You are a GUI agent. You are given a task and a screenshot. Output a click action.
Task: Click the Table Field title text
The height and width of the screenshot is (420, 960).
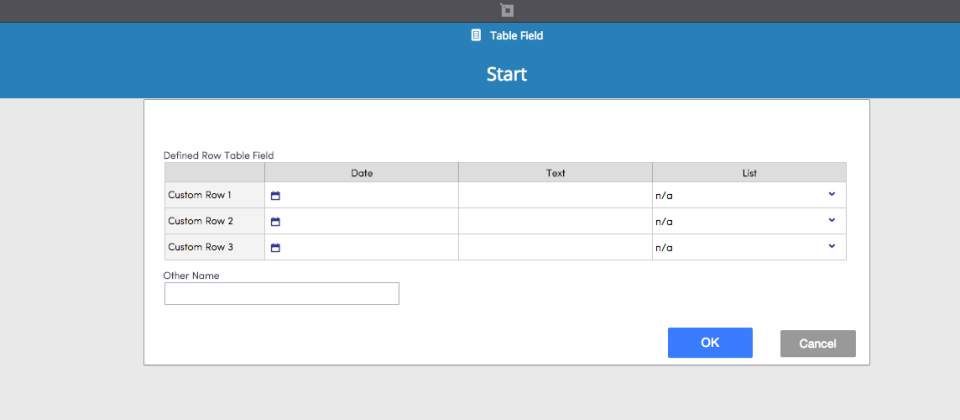click(516, 36)
